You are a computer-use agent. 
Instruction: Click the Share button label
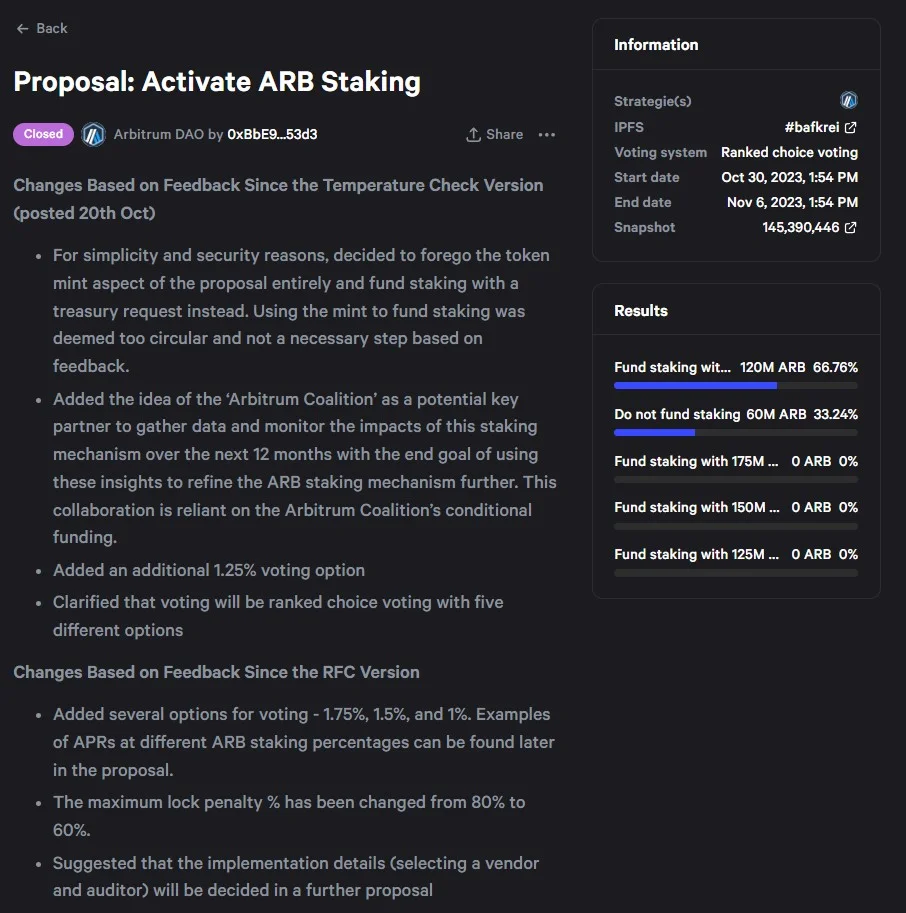click(504, 134)
